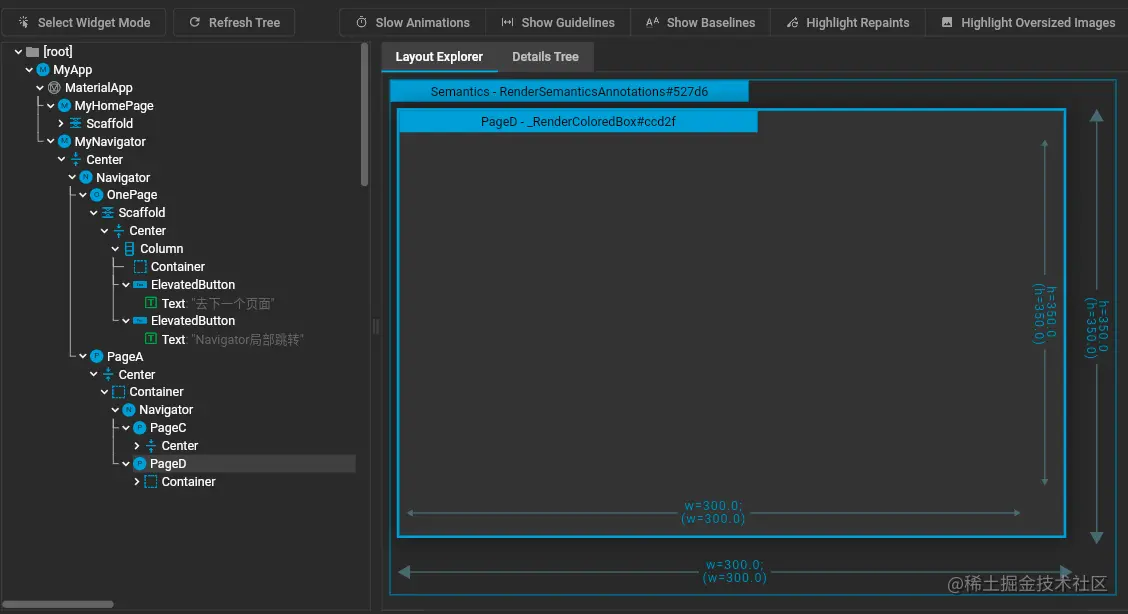
Task: Click the Container icon under PageD
Action: click(x=151, y=482)
